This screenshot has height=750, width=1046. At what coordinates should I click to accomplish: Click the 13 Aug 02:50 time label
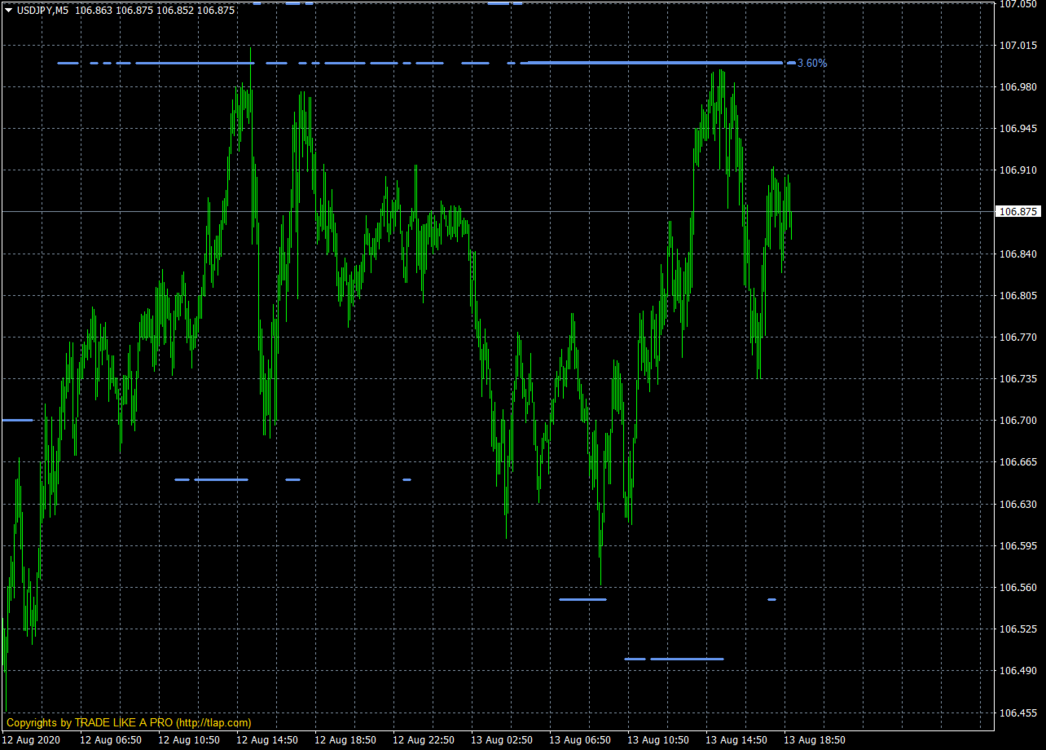[x=502, y=740]
